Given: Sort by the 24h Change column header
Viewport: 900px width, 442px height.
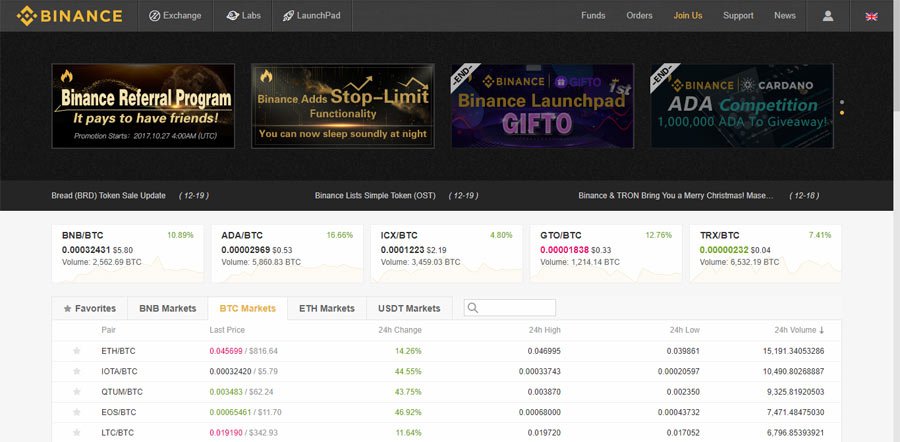Looking at the screenshot, I should pos(400,330).
